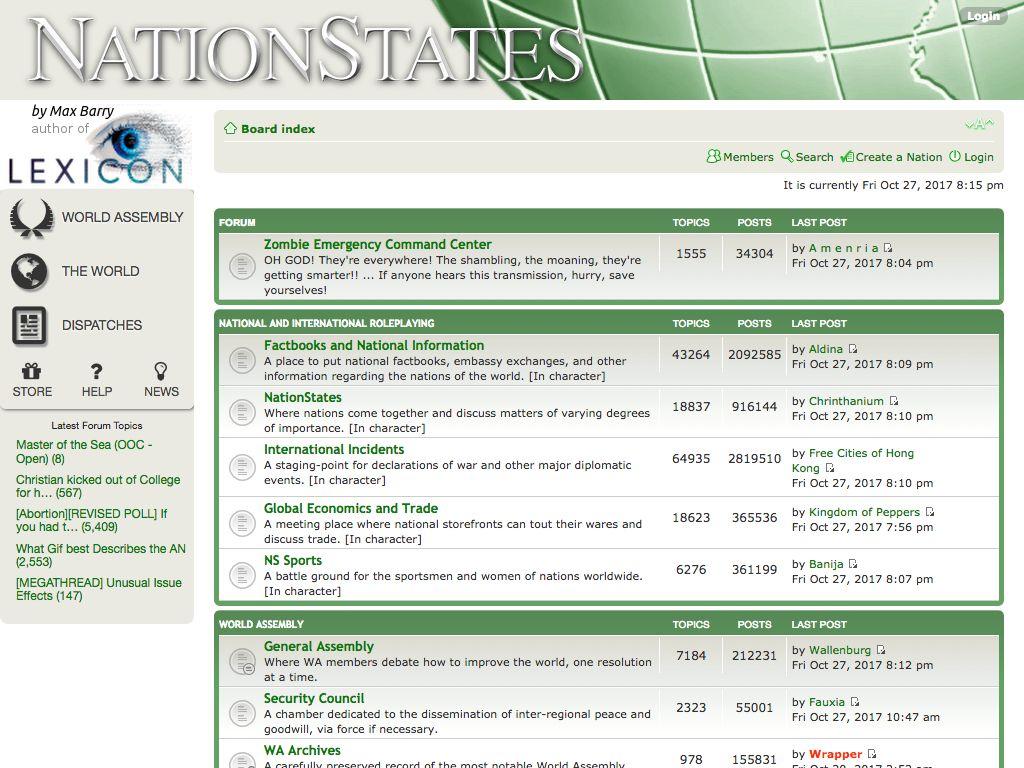Screen dimensions: 1024x768
Task: Open topic Christian kicked out of College
Action: (98, 487)
